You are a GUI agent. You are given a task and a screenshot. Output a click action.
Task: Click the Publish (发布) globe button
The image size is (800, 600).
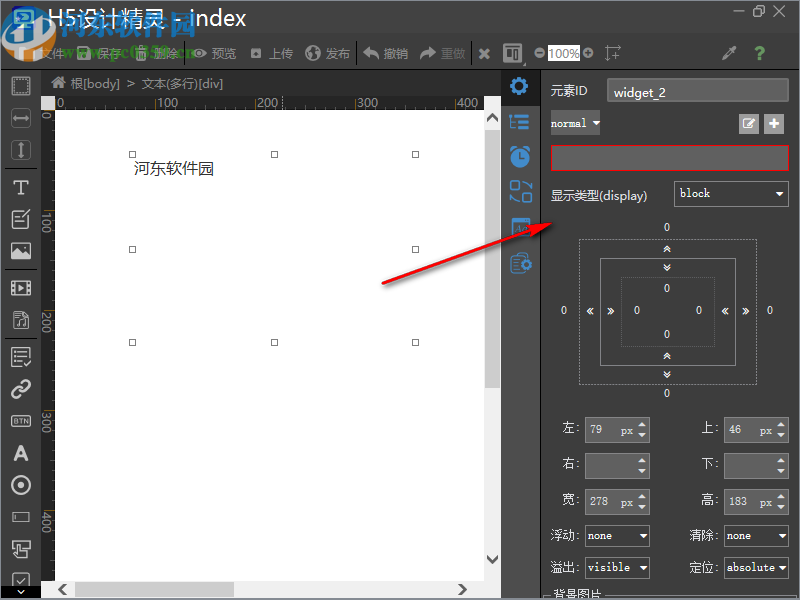[328, 53]
